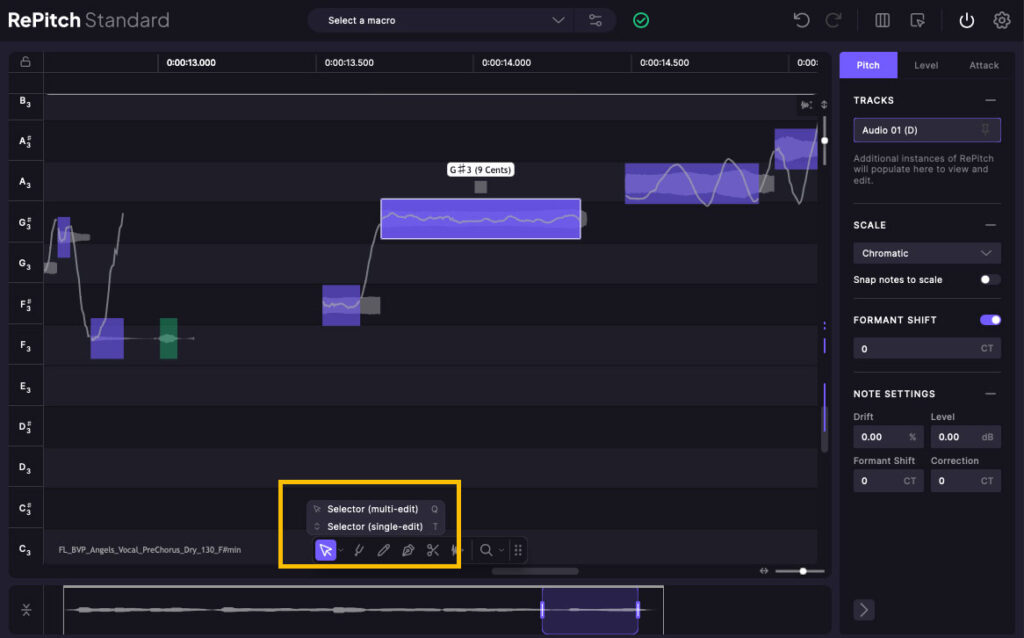Viewport: 1024px width, 638px height.
Task: Select the arrow Selector tool
Action: pos(325,550)
